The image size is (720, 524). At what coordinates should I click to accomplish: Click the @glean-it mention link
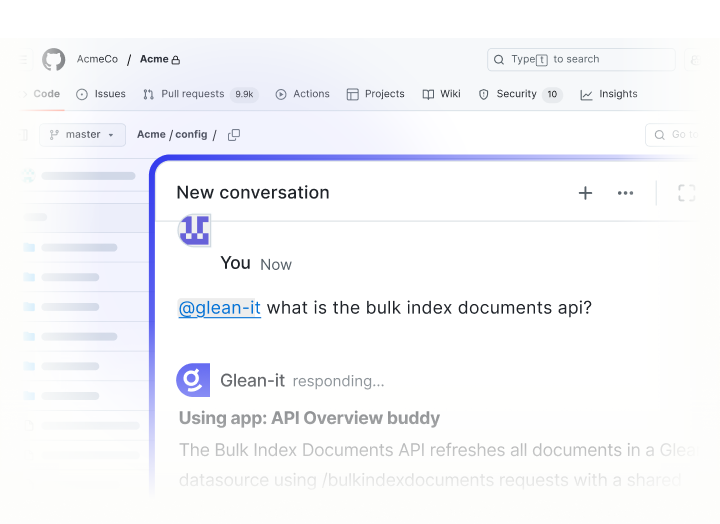click(x=219, y=308)
